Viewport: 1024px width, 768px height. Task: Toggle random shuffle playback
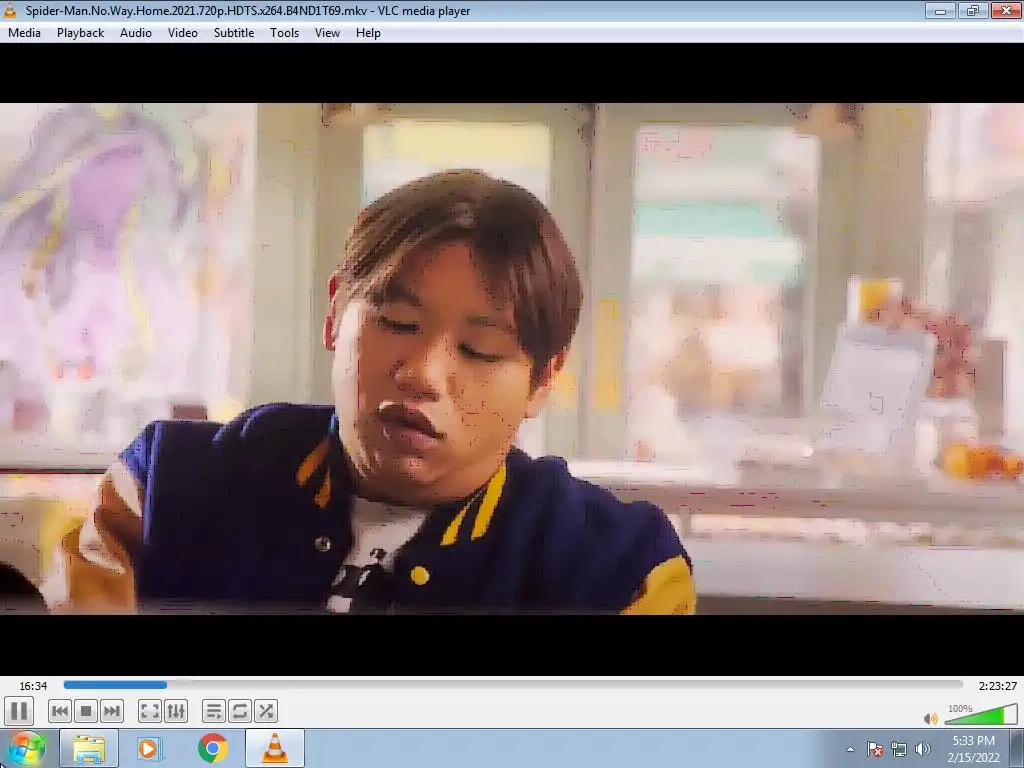coord(266,711)
